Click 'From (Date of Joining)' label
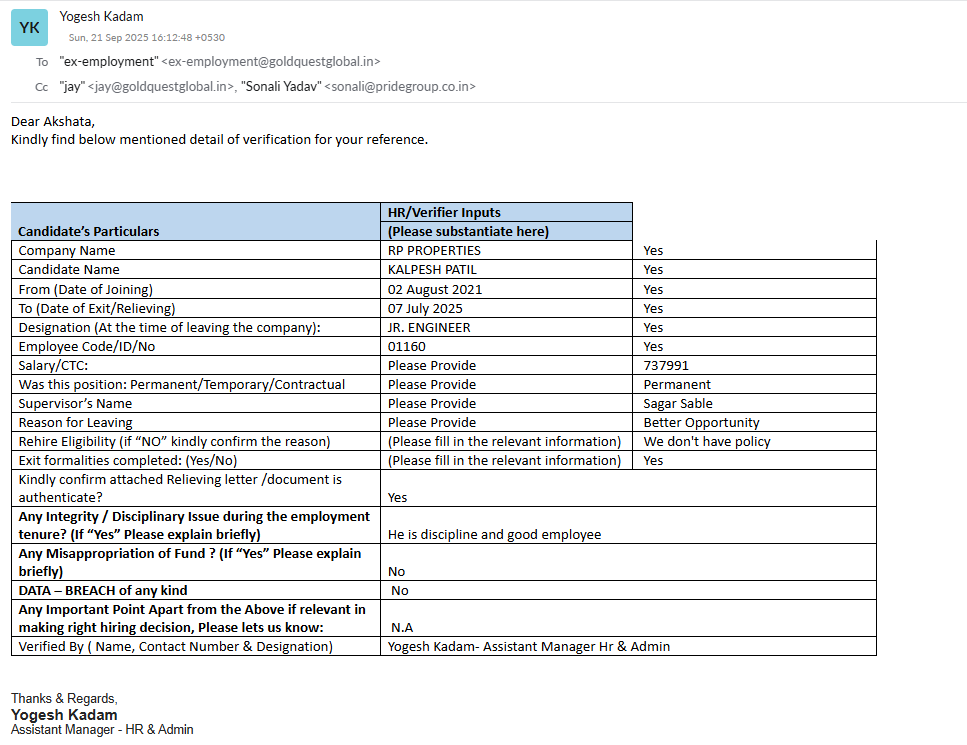This screenshot has width=967, height=745. 86,289
